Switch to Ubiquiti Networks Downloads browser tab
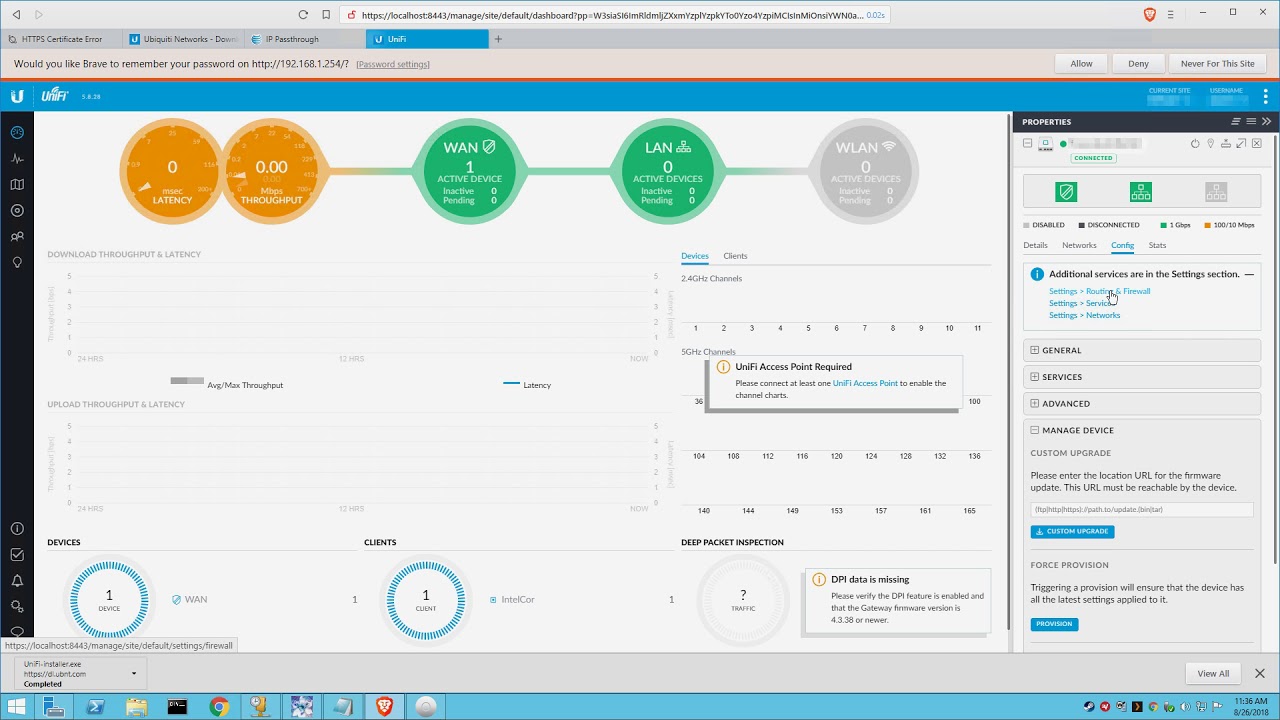Viewport: 1280px width, 720px height. 185,39
